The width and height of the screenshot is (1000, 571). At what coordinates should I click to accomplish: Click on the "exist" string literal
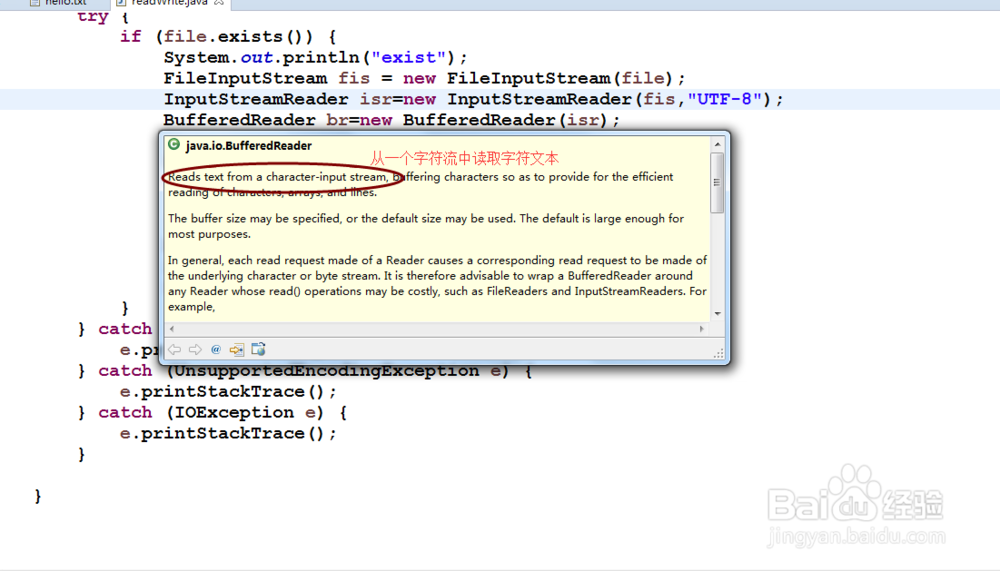(409, 57)
